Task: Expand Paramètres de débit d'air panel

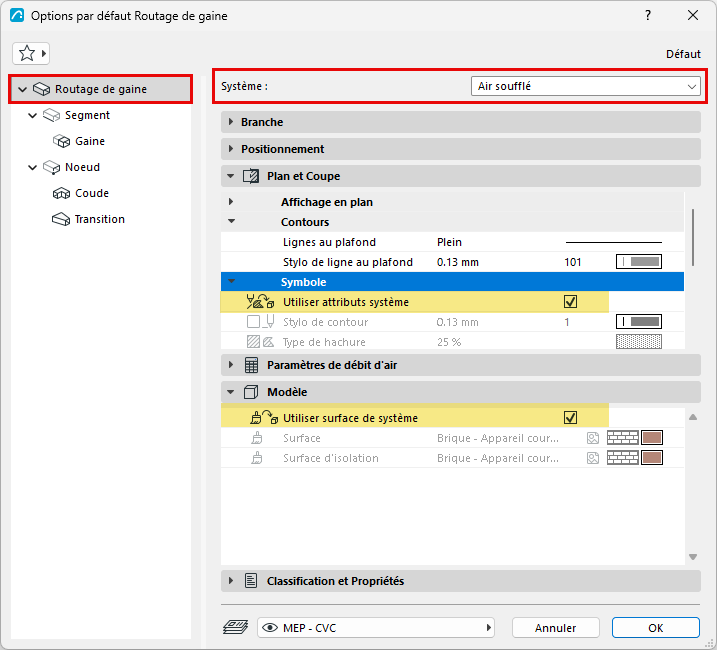Action: tap(231, 365)
